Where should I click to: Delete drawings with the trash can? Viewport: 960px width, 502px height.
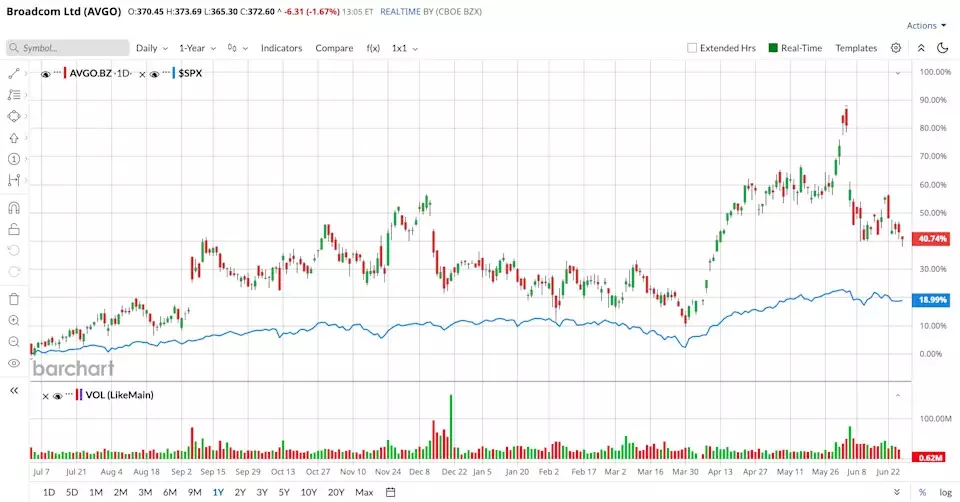click(x=13, y=299)
